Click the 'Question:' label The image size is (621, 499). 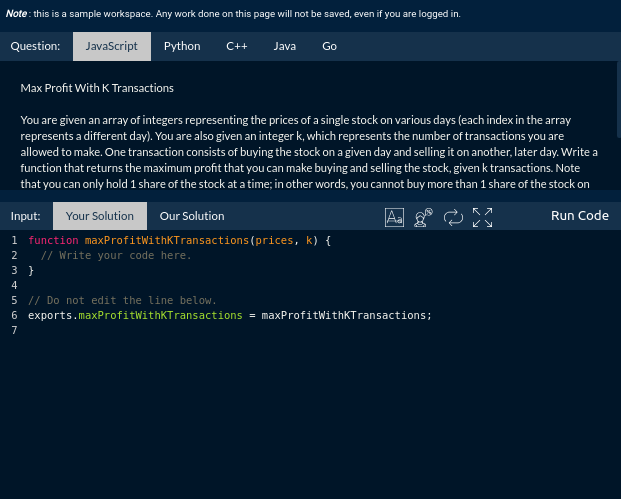pos(35,46)
